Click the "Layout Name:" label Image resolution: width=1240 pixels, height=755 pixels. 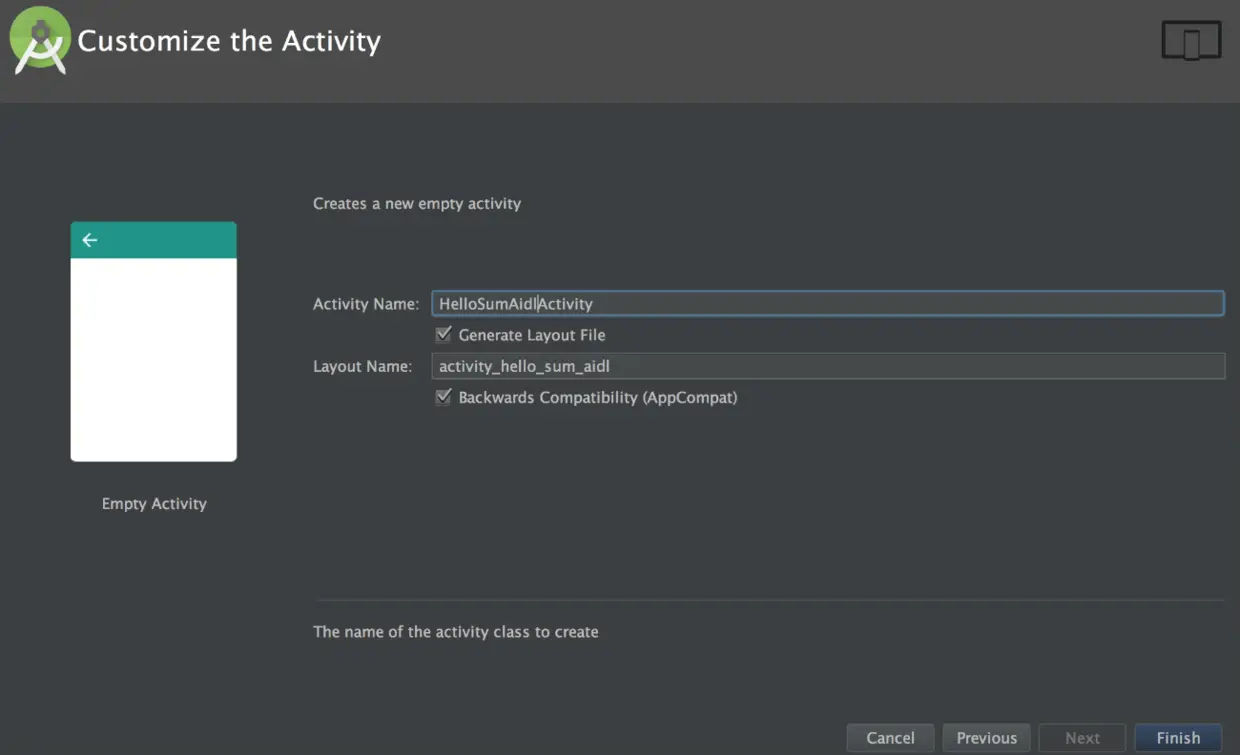(x=362, y=366)
